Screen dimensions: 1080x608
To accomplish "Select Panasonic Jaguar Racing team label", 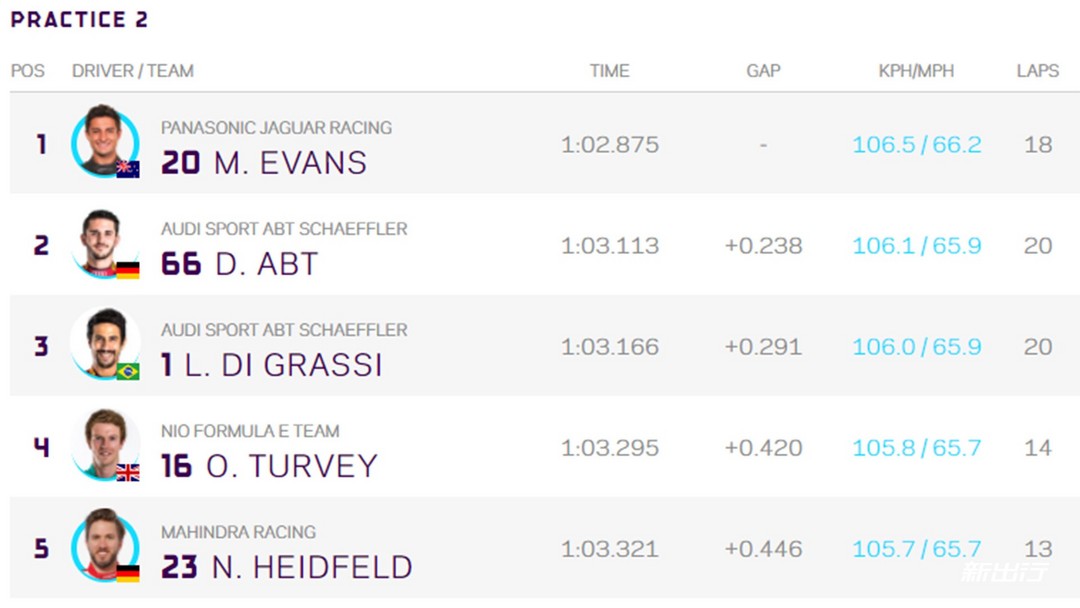I will point(276,127).
